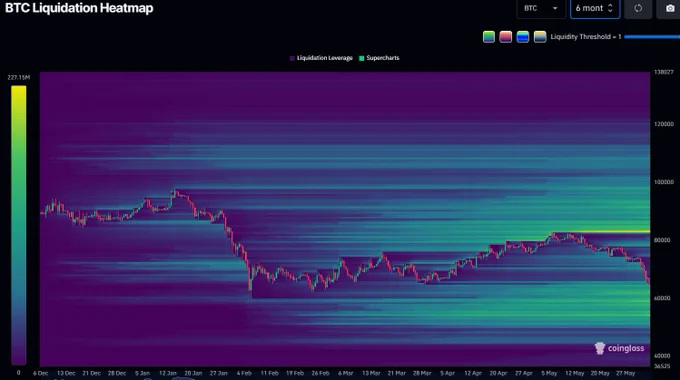The width and height of the screenshot is (680, 380).
Task: Click the 12 May date axis label
Action: click(575, 373)
